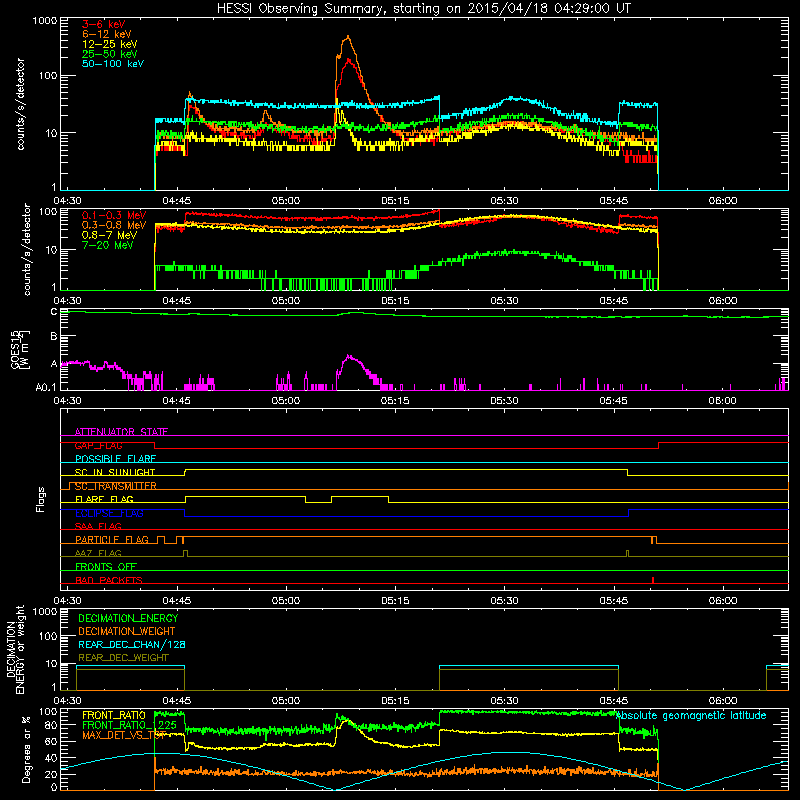The width and height of the screenshot is (800, 800).
Task: Click the A0.1 label on GOES axis
Action: 46,387
